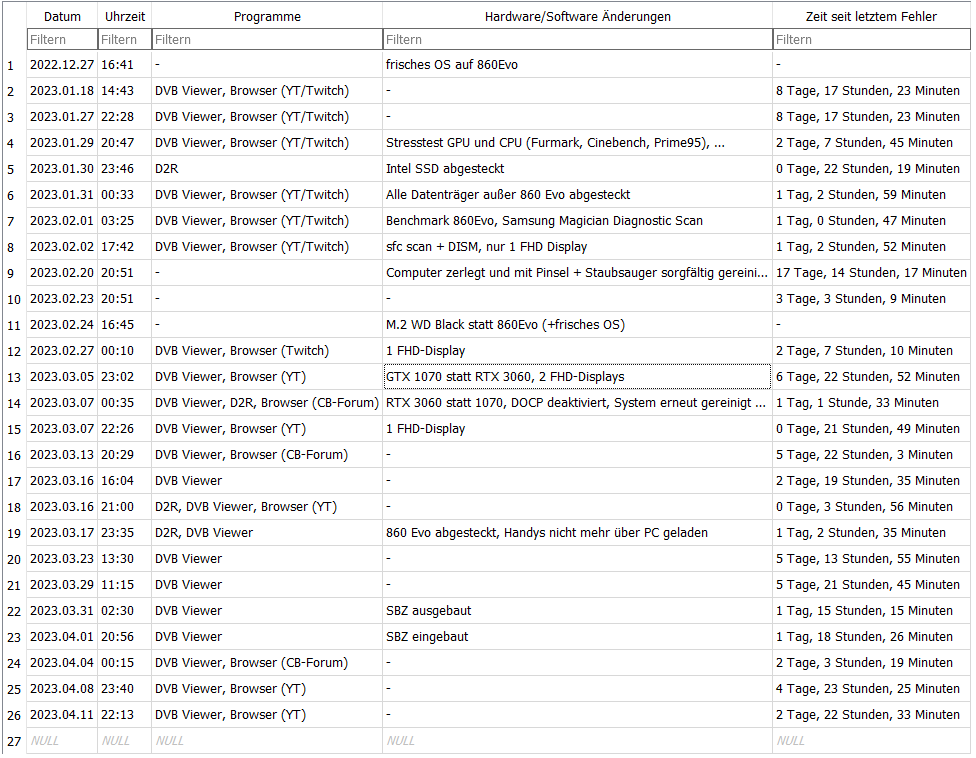Select cell 'SBZ ausgebaut'

pyautogui.click(x=578, y=611)
